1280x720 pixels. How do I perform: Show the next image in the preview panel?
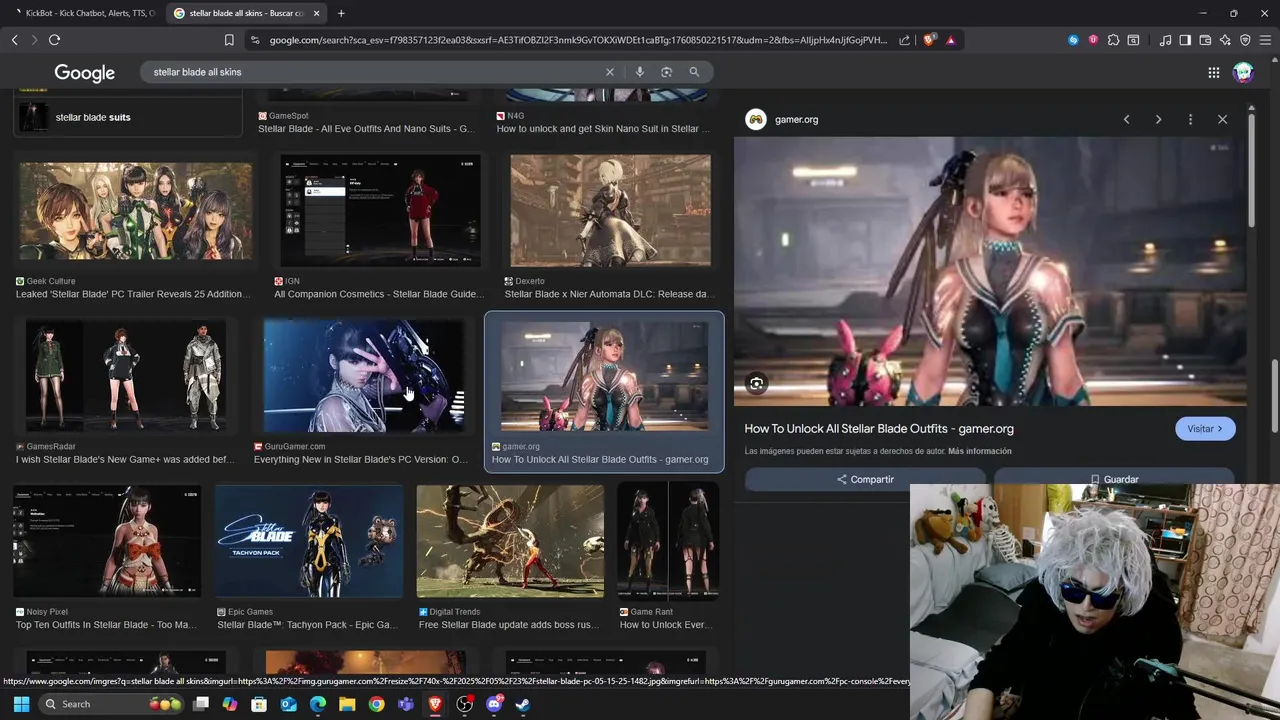tap(1158, 119)
